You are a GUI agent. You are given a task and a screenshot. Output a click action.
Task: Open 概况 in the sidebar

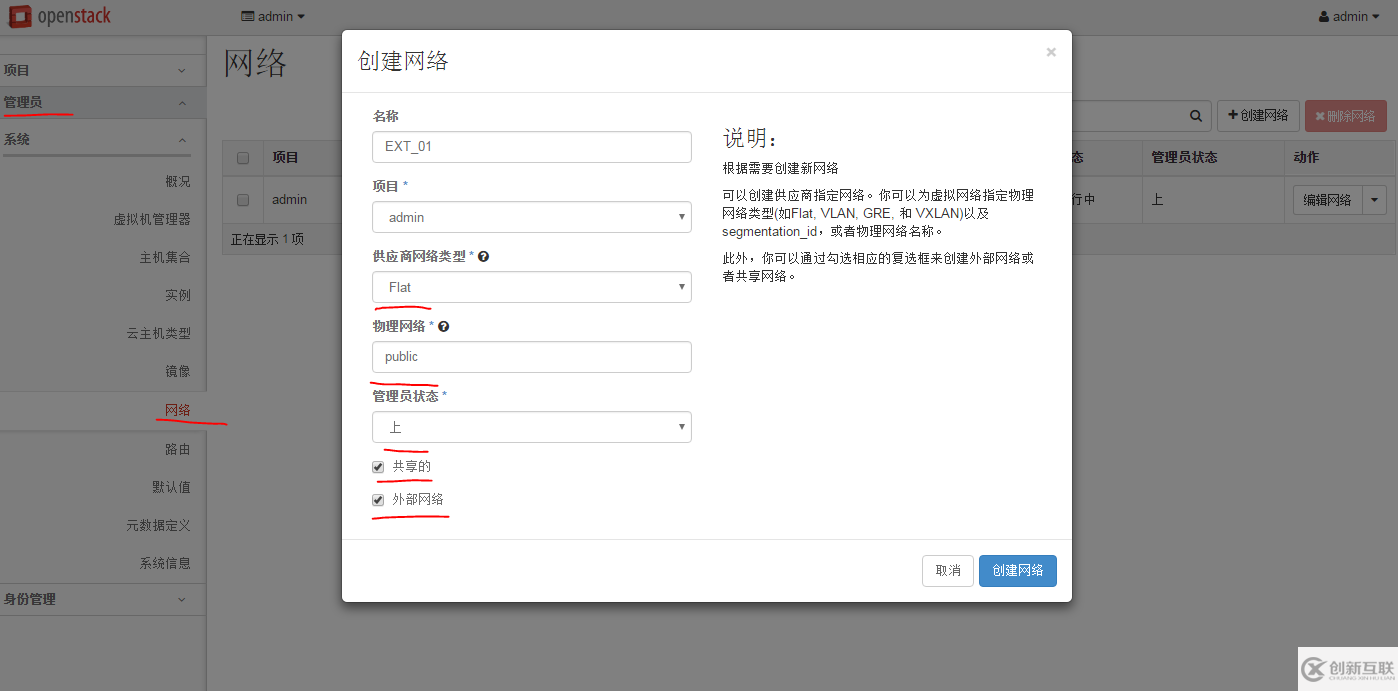(177, 181)
